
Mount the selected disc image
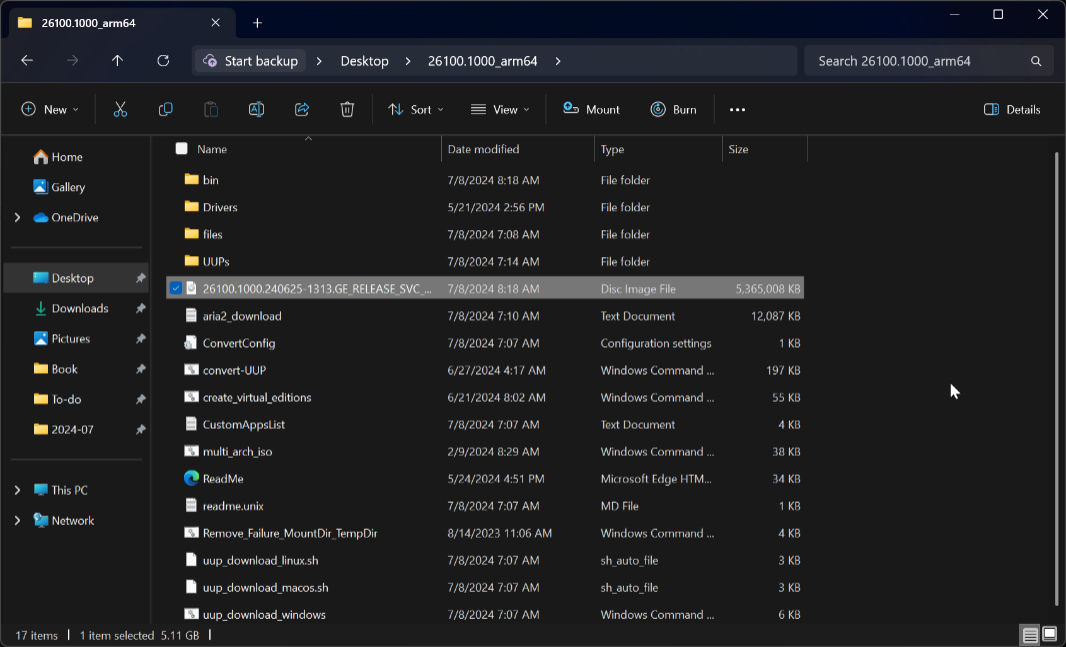[590, 109]
